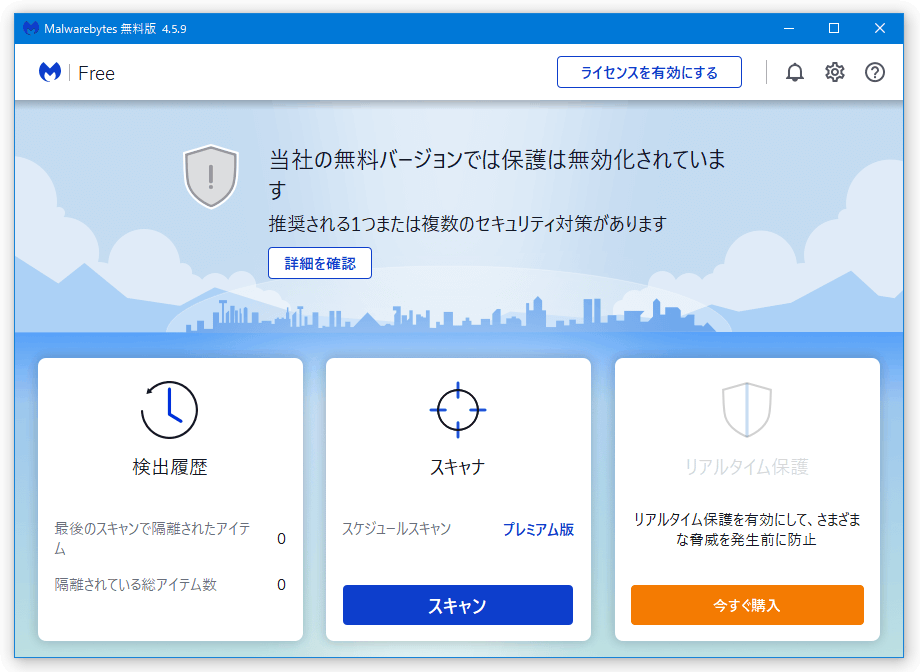The image size is (920, 672).
Task: Open settings via the gear icon
Action: (x=834, y=72)
